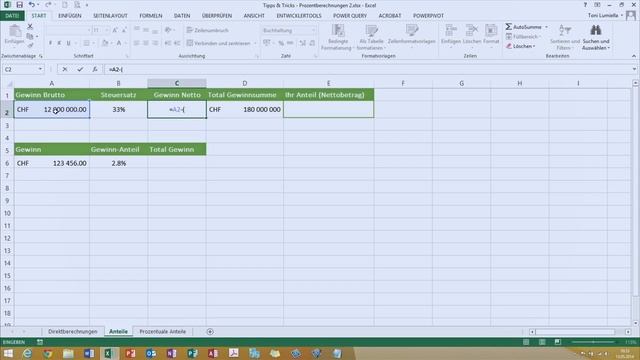Image resolution: width=640 pixels, height=360 pixels.
Task: Select row 6 header
Action: [7, 163]
